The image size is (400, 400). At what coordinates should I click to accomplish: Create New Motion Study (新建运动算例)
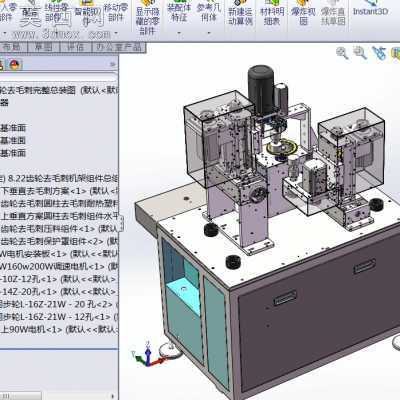240,14
